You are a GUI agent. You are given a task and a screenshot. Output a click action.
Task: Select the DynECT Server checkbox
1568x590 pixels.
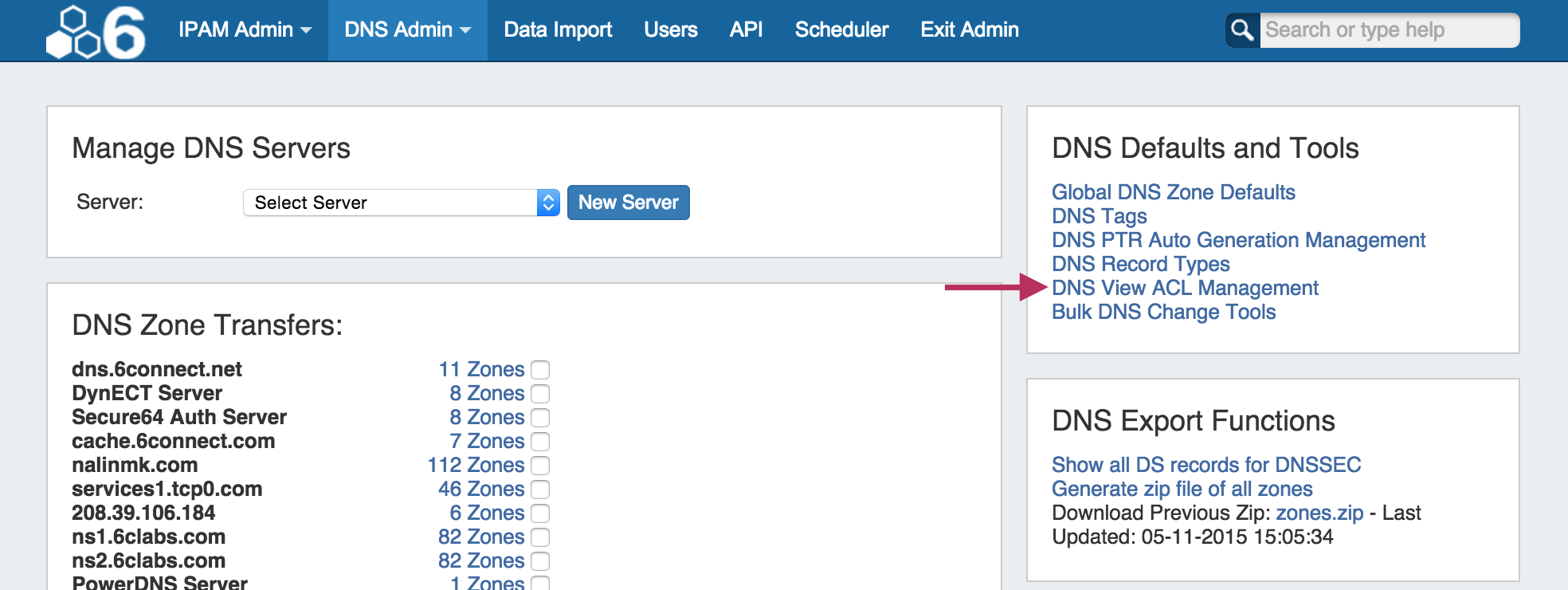(540, 394)
